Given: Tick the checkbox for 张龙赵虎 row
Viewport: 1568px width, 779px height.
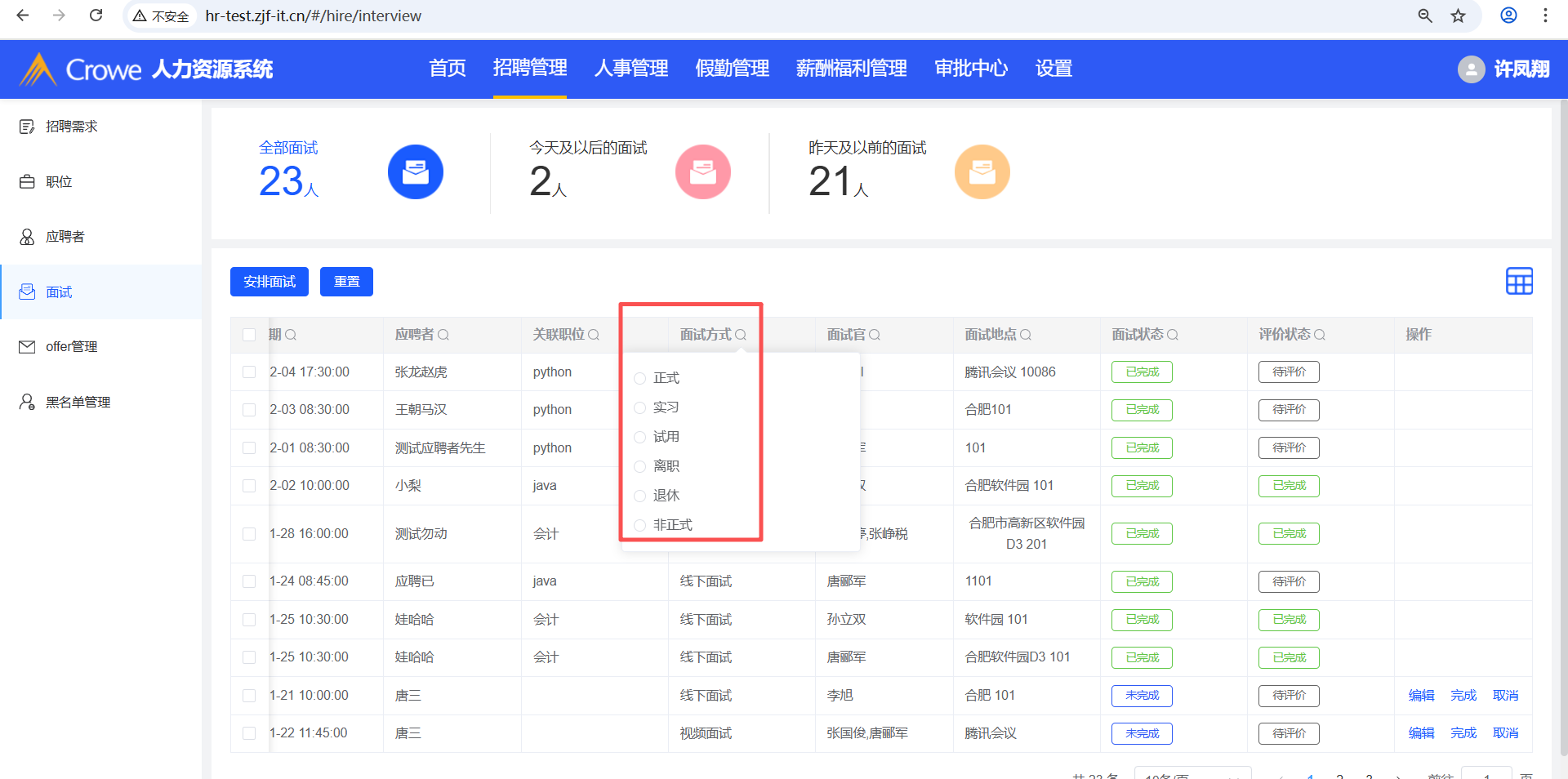Looking at the screenshot, I should [249, 372].
